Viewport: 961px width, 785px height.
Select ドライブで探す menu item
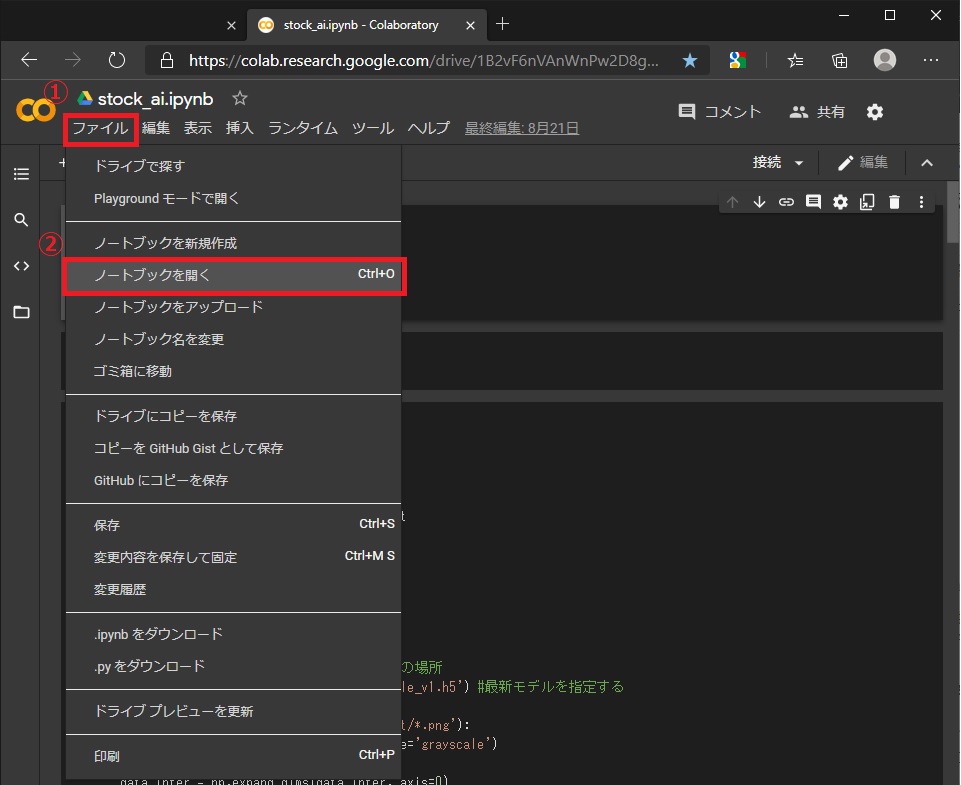click(x=234, y=165)
